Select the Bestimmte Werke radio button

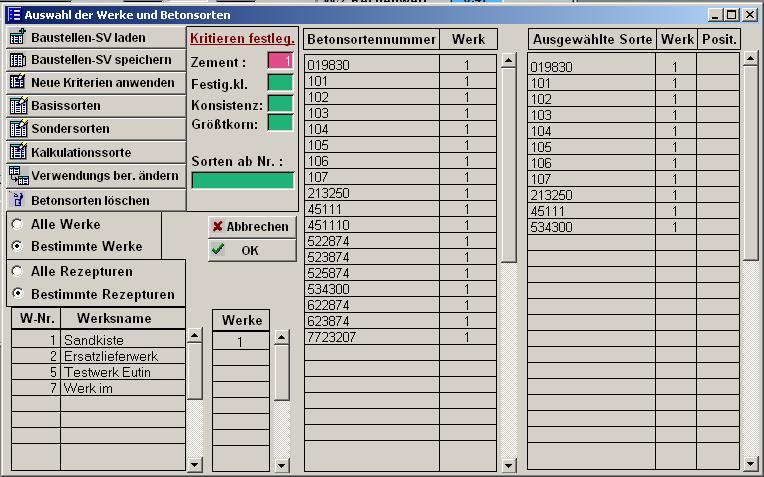(x=17, y=246)
